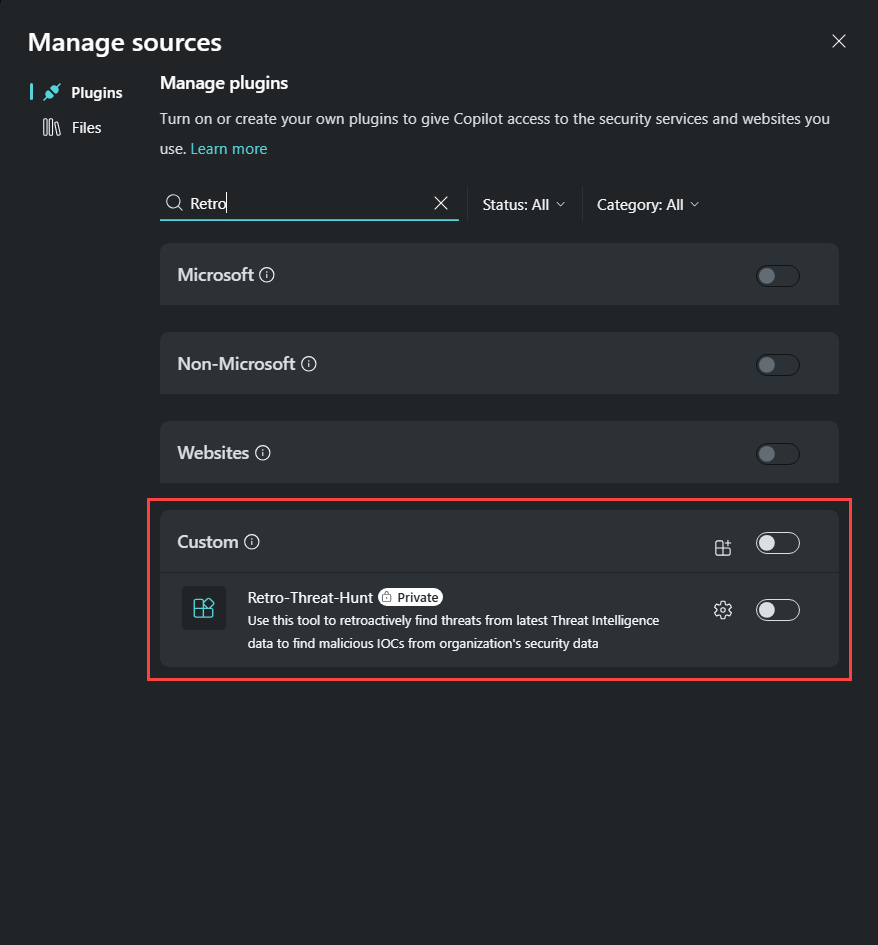This screenshot has height=945, width=878.
Task: Click the Custom section heading
Action: coord(207,542)
